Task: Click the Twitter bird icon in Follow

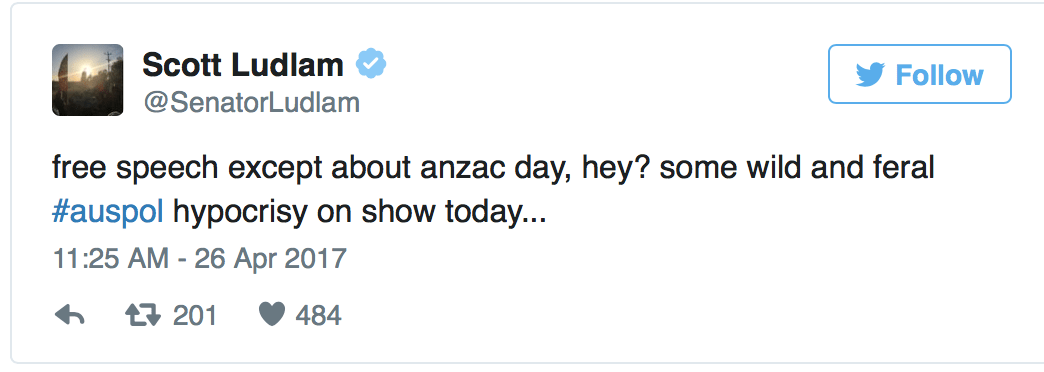Action: (x=870, y=75)
